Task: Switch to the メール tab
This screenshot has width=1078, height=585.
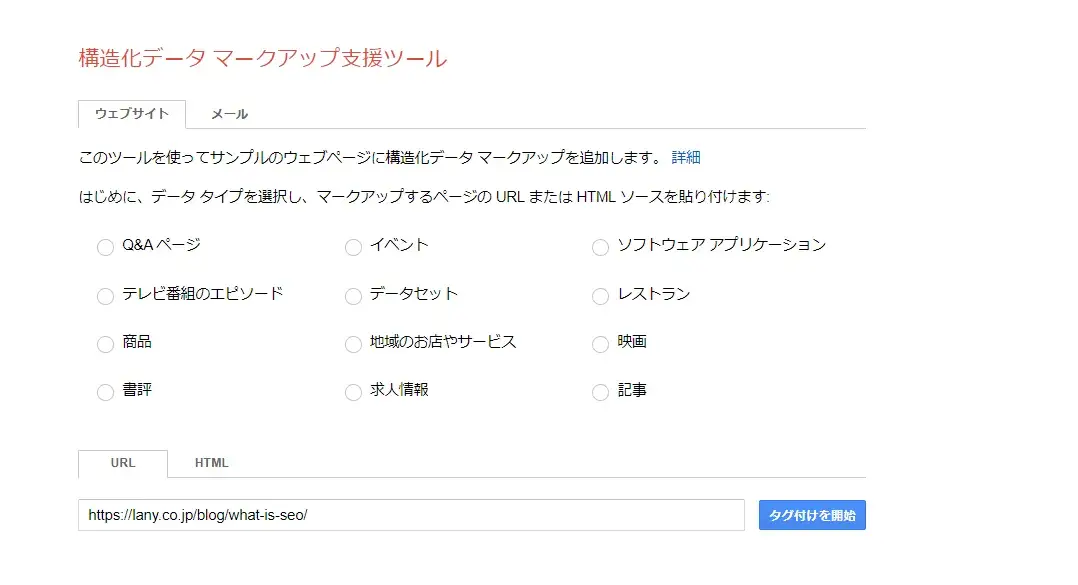Action: tap(229, 114)
